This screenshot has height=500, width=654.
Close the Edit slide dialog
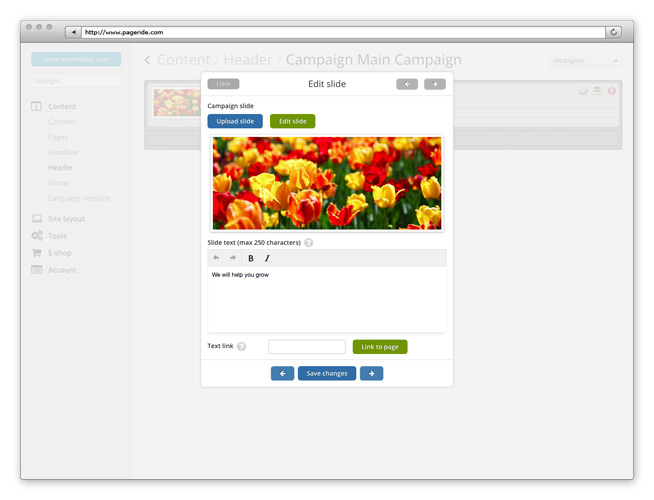pos(223,84)
